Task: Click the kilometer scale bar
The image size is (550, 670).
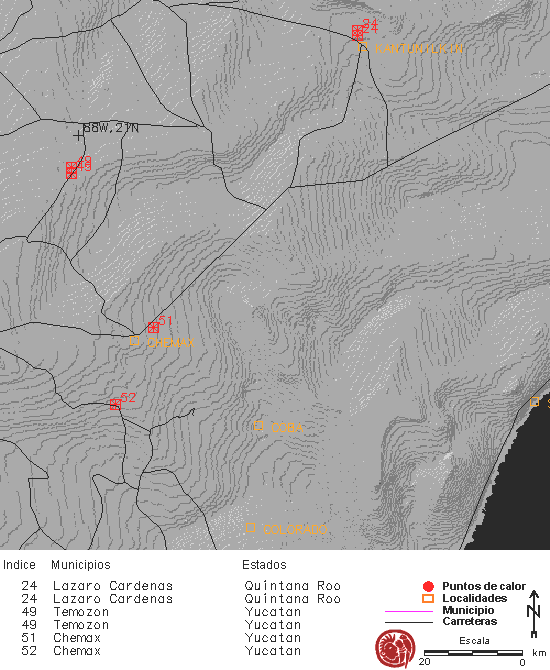Action: (473, 653)
